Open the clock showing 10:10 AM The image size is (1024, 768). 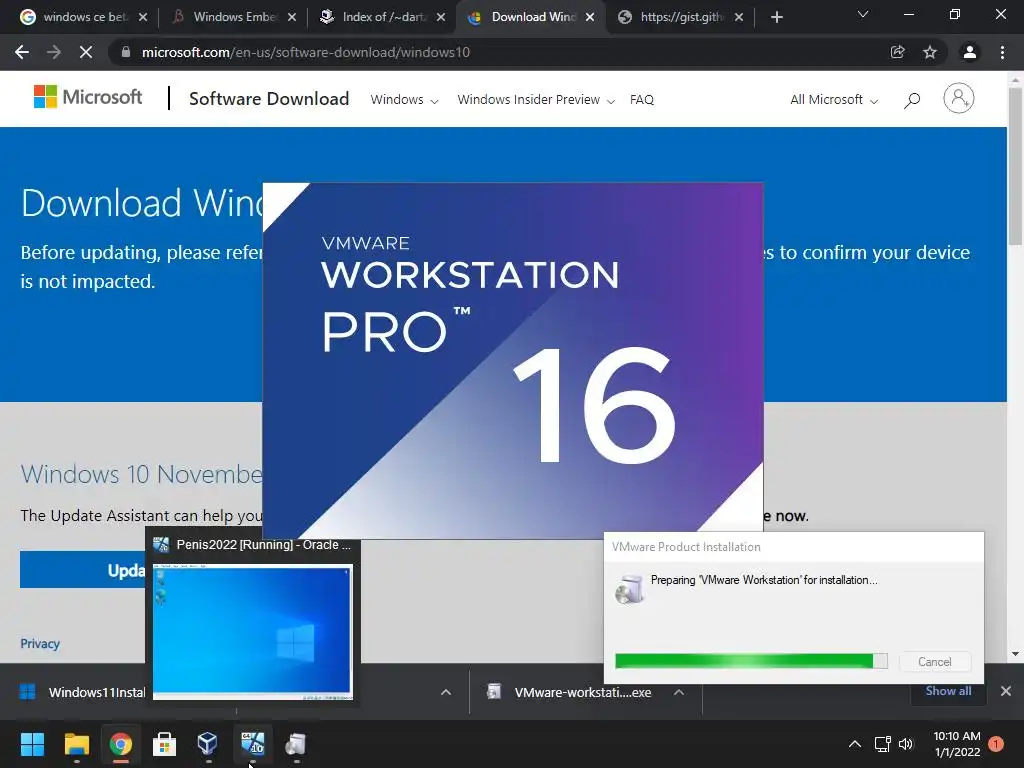(x=957, y=744)
